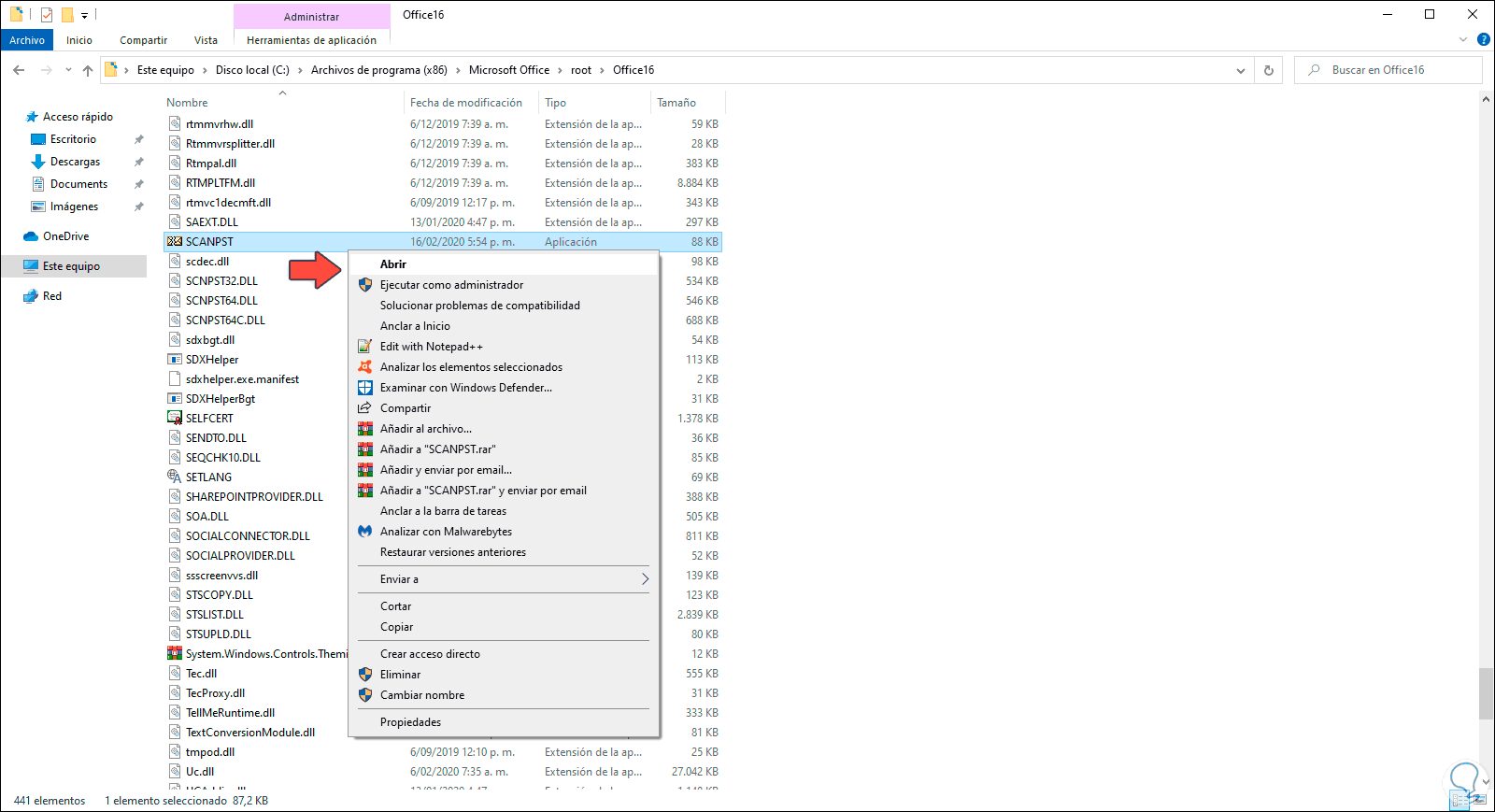Click the shield icon beside Ejecutar como administrador
The height and width of the screenshot is (812, 1495).
pos(365,285)
